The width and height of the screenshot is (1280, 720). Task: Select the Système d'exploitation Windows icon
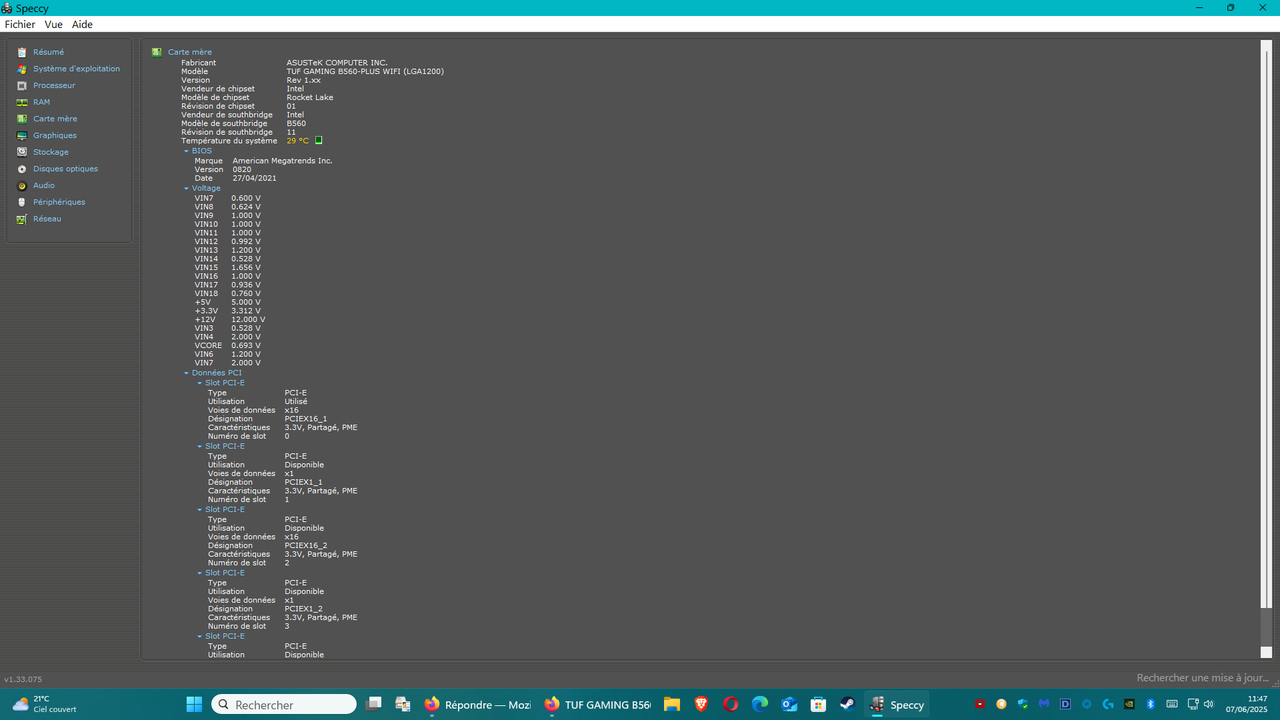22,69
